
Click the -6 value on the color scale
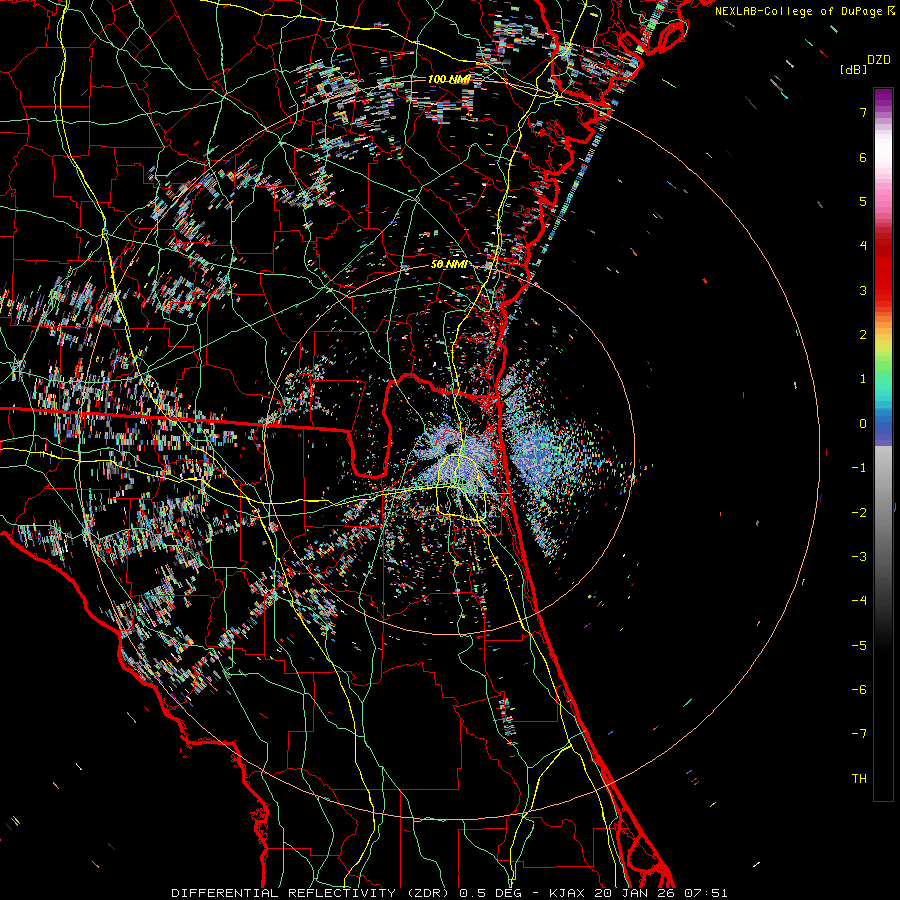[x=859, y=690]
